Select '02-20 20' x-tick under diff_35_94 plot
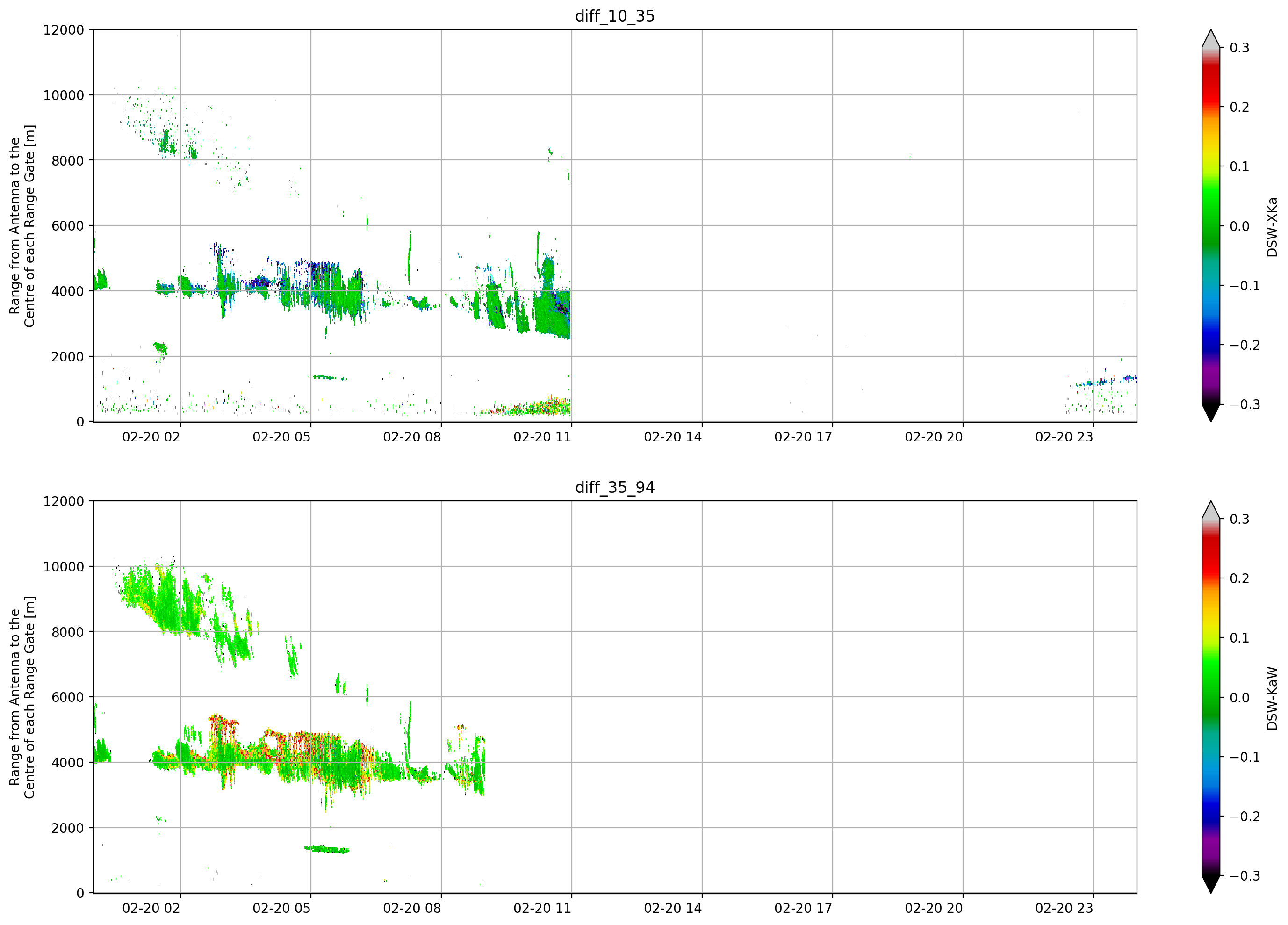 934,909
